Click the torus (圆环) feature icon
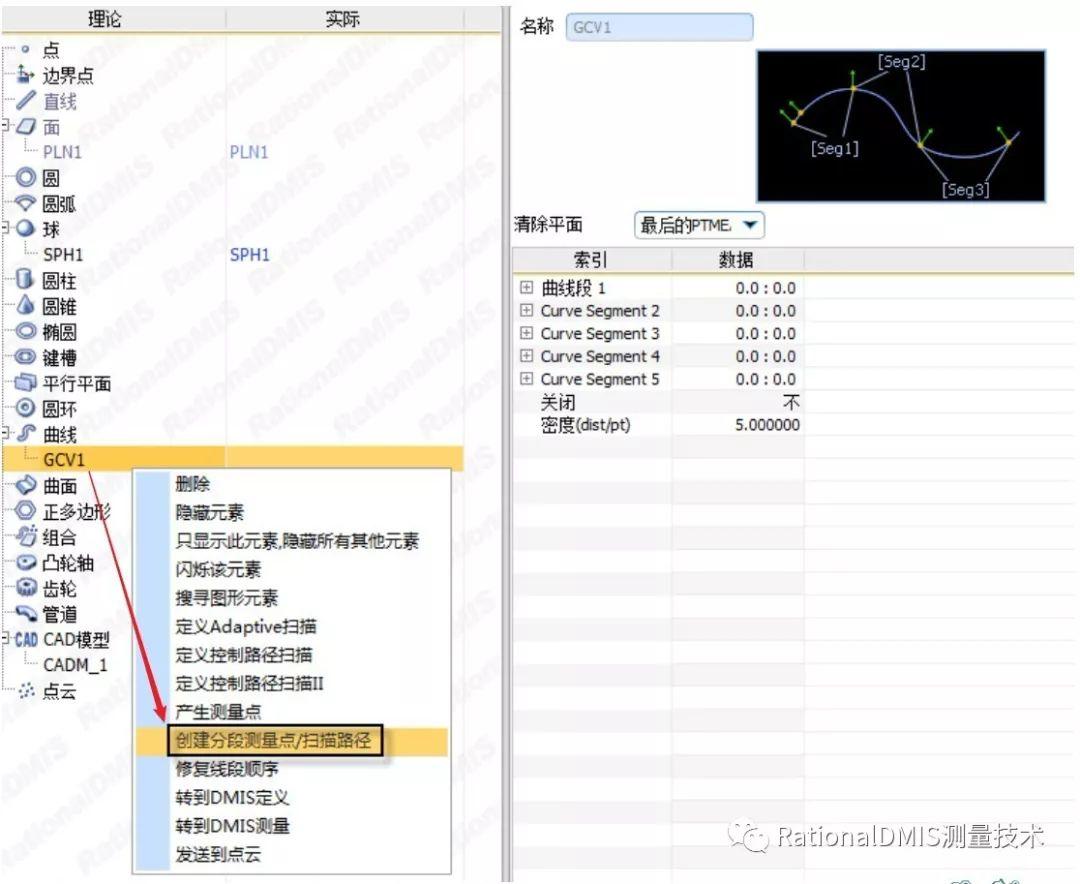This screenshot has width=1080, height=884. click(x=26, y=409)
